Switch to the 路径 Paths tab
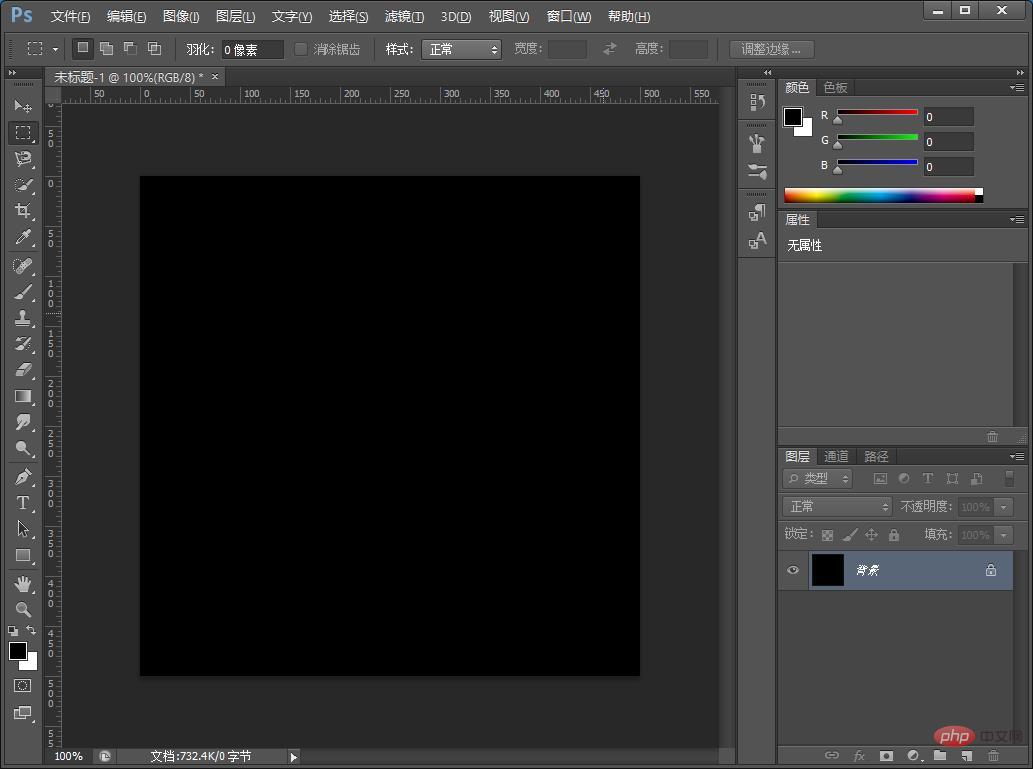Screen dimensions: 1033x769 [x=876, y=456]
